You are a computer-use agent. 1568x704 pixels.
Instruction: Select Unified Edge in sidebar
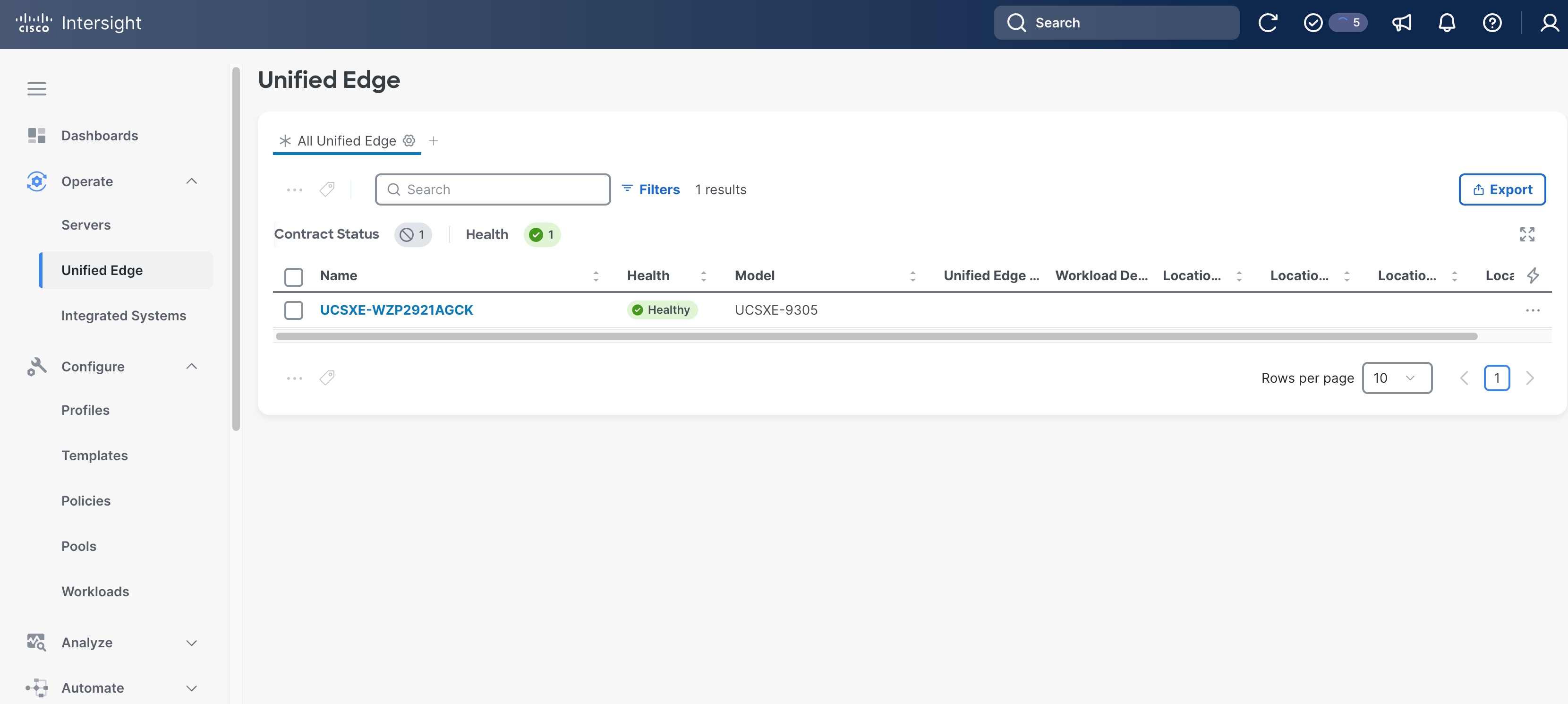coord(126,270)
